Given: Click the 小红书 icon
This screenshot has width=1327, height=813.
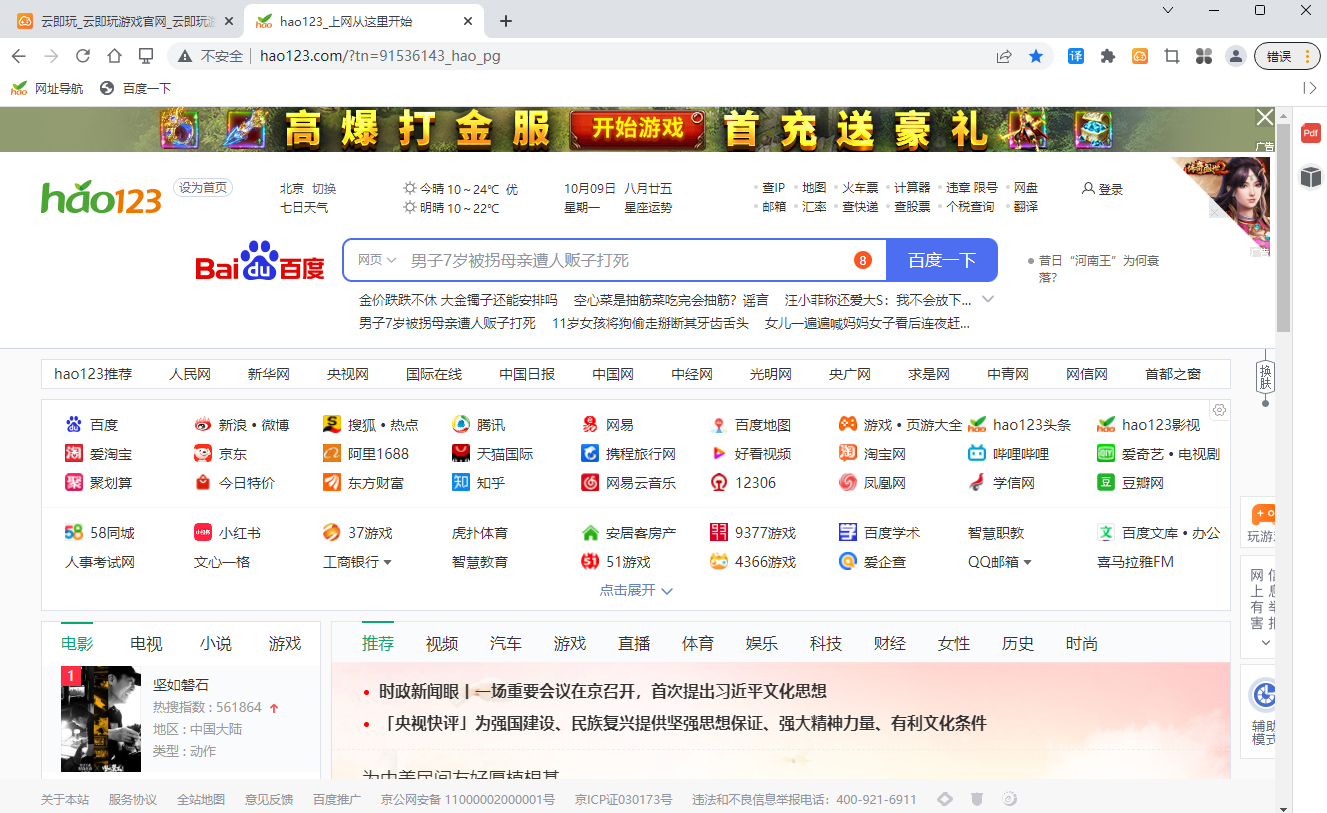Looking at the screenshot, I should (x=201, y=532).
